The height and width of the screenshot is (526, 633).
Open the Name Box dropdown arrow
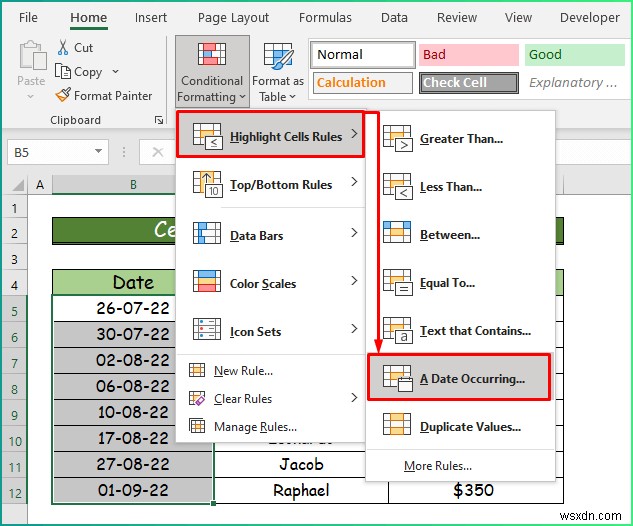pos(98,151)
